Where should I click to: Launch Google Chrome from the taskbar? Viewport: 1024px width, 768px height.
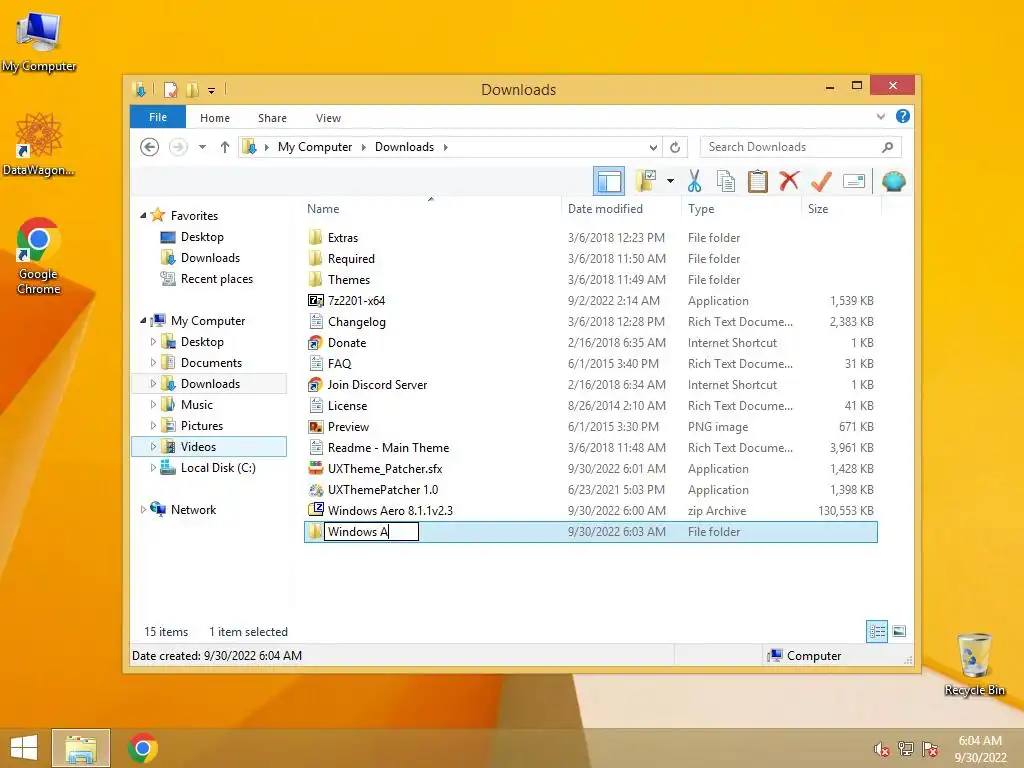tap(142, 748)
